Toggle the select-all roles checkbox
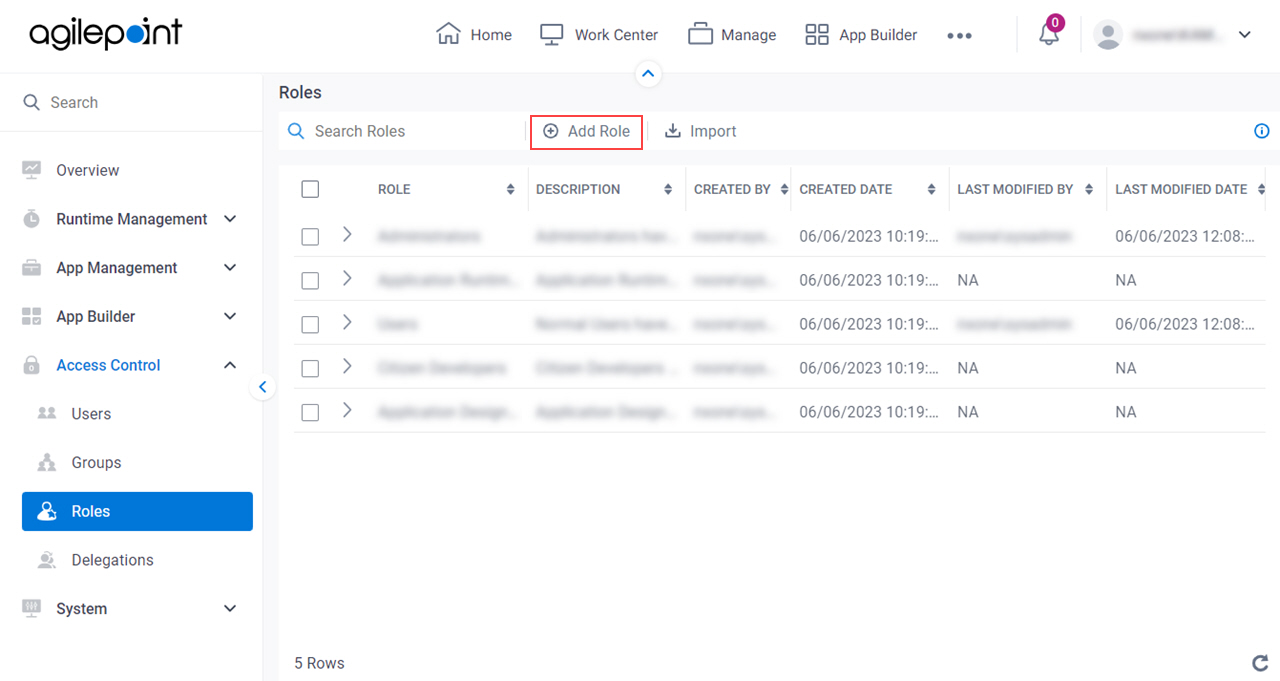The image size is (1280, 681). [310, 189]
